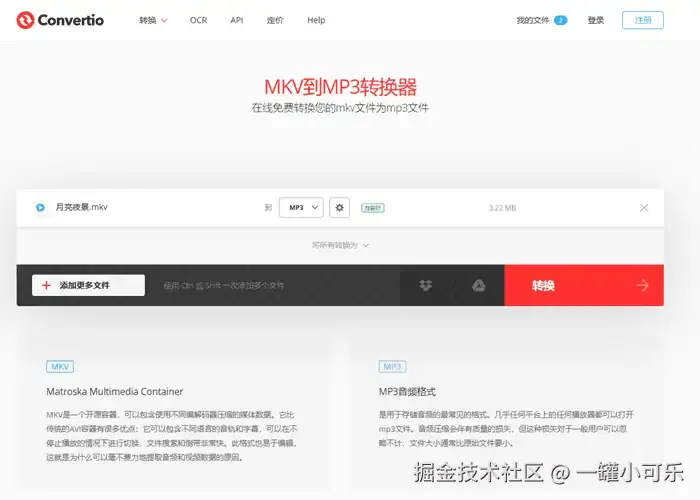Click the MKV format tag

coord(60,367)
